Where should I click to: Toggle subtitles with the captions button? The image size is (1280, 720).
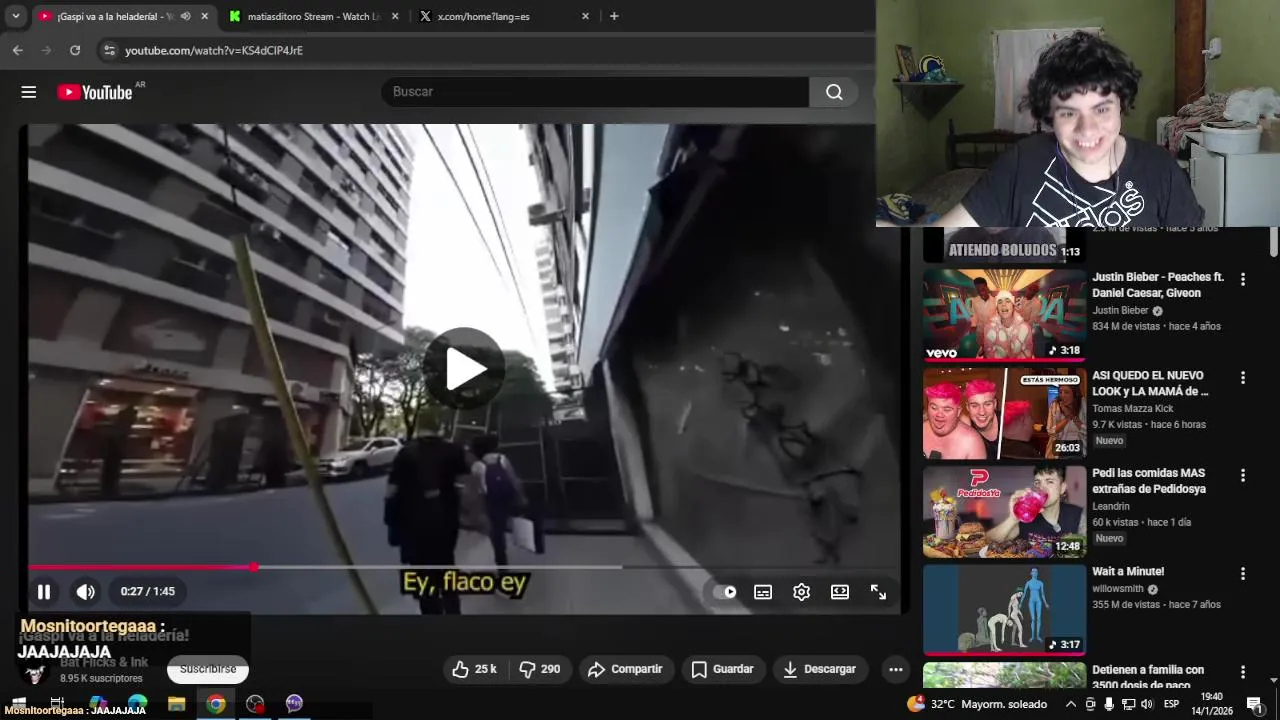[763, 592]
